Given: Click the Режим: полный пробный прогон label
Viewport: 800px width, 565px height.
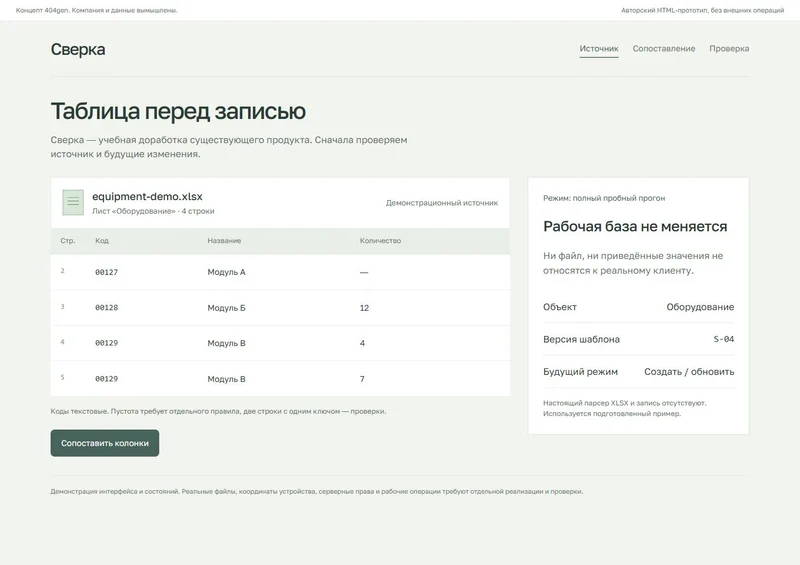Looking at the screenshot, I should [604, 198].
